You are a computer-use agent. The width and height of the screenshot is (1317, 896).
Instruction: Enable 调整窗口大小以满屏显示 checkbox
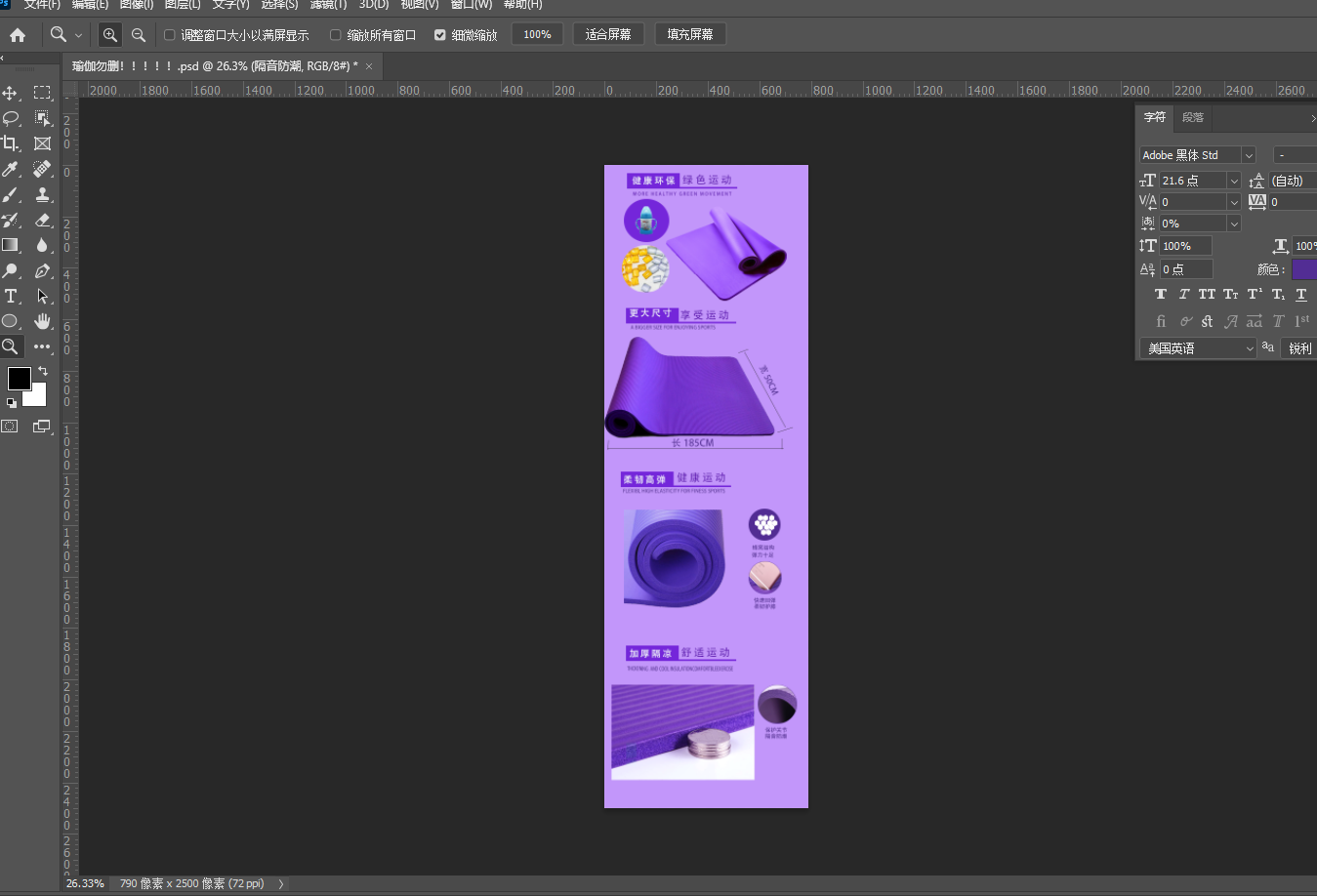(170, 35)
